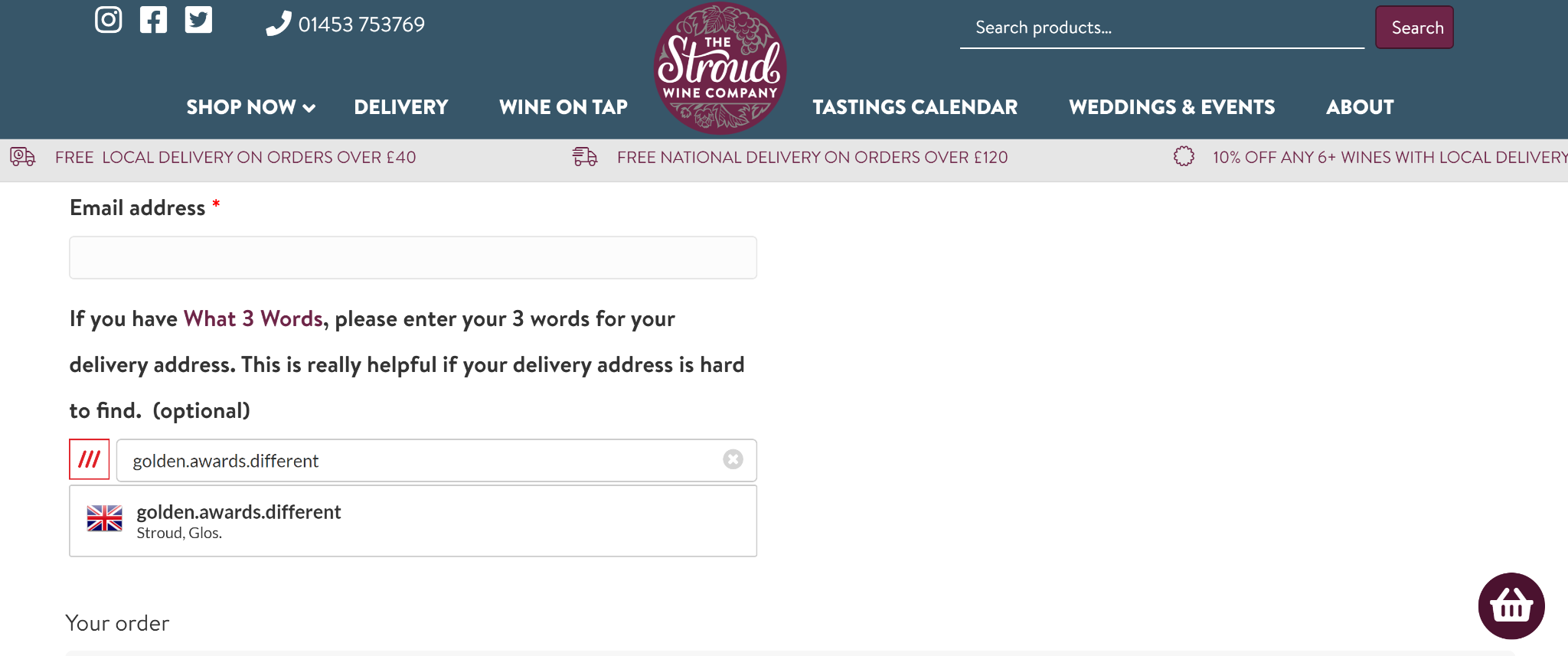Clear the what3words address field
Viewport: 1568px width, 656px height.
coord(733,459)
